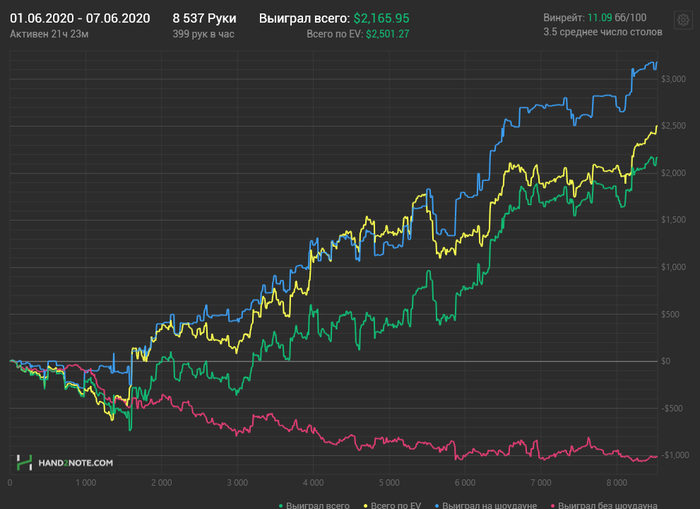
Task: Click the winrate value 11.09
Action: [600, 18]
